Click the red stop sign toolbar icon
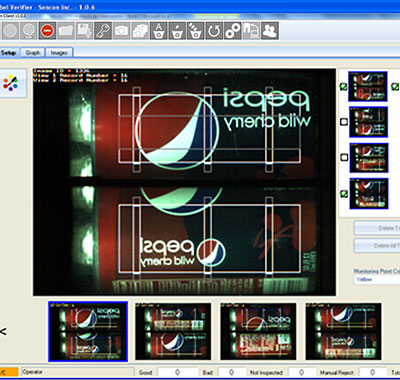This screenshot has height=380, width=400. (x=47, y=31)
